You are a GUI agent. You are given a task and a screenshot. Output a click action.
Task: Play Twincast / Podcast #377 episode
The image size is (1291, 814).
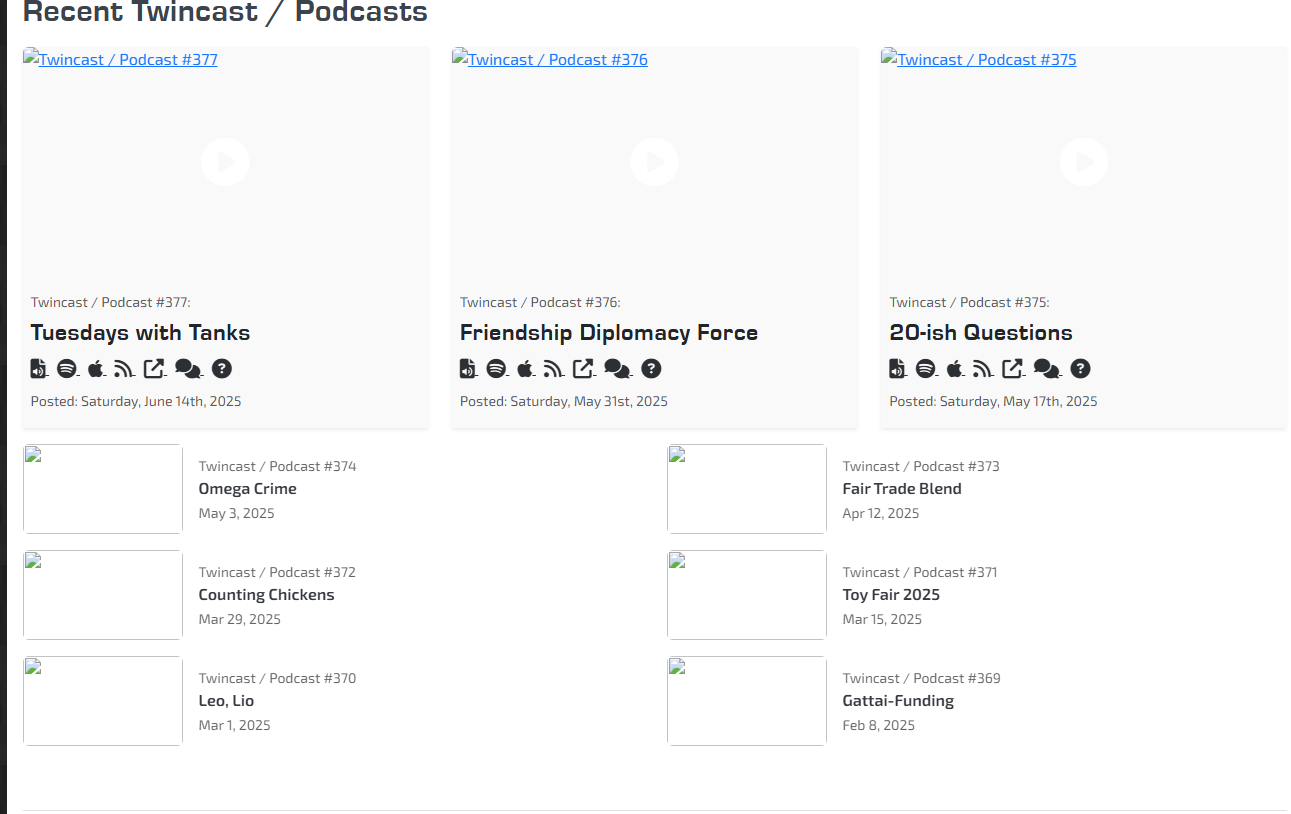pyautogui.click(x=225, y=162)
